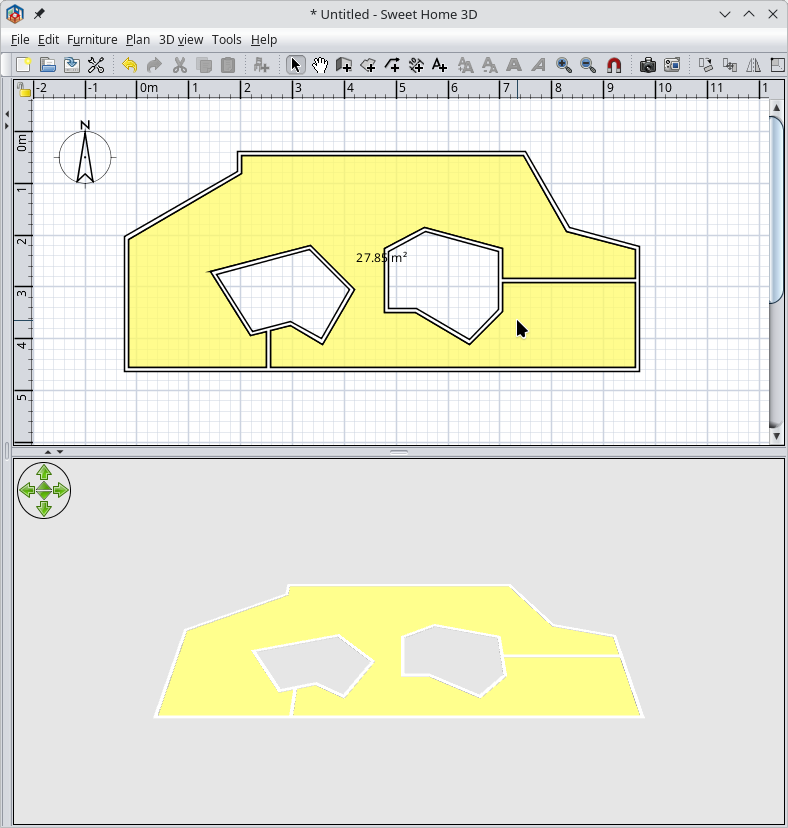Add furniture to home icon
The width and height of the screenshot is (788, 828).
[x=261, y=65]
